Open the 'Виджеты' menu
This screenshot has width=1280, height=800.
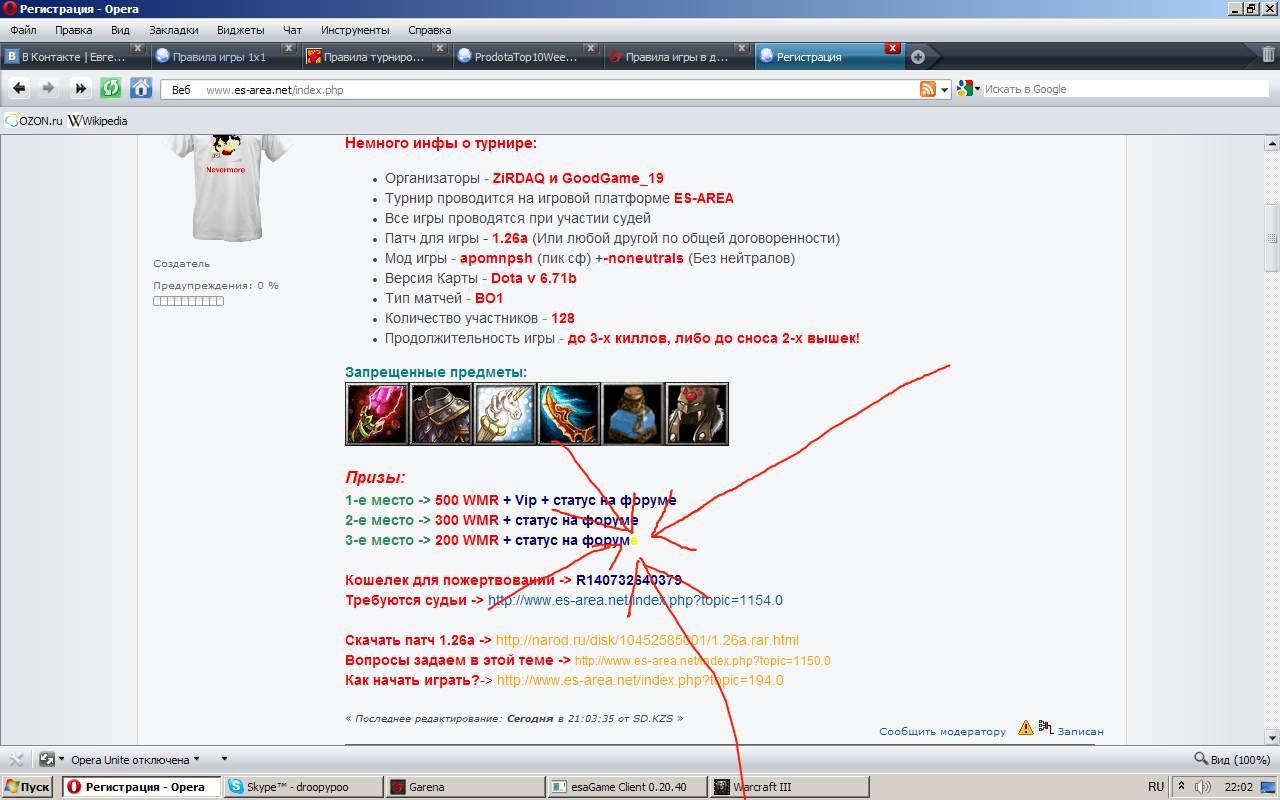[240, 30]
